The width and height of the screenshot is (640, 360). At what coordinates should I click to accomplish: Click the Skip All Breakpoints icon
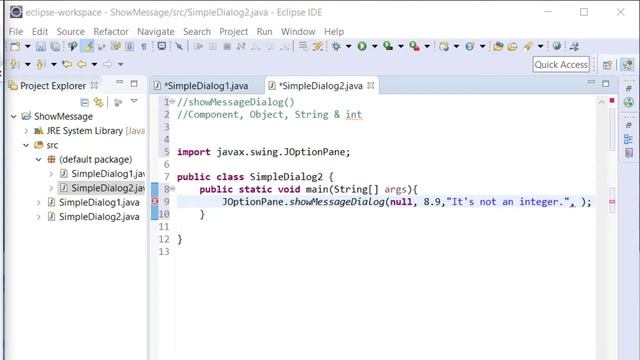[x=179, y=46]
